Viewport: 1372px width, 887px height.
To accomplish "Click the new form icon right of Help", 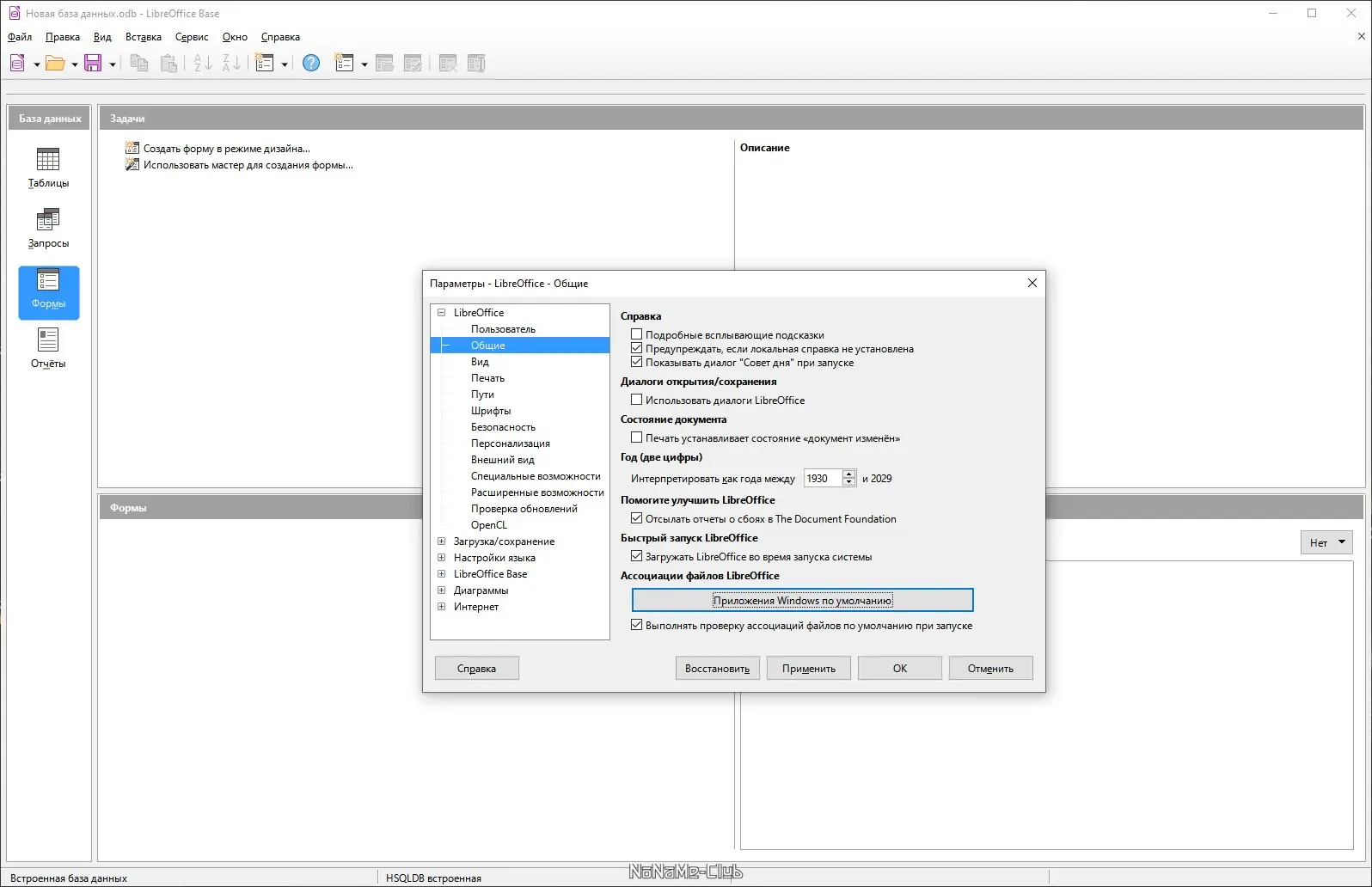I will click(345, 63).
